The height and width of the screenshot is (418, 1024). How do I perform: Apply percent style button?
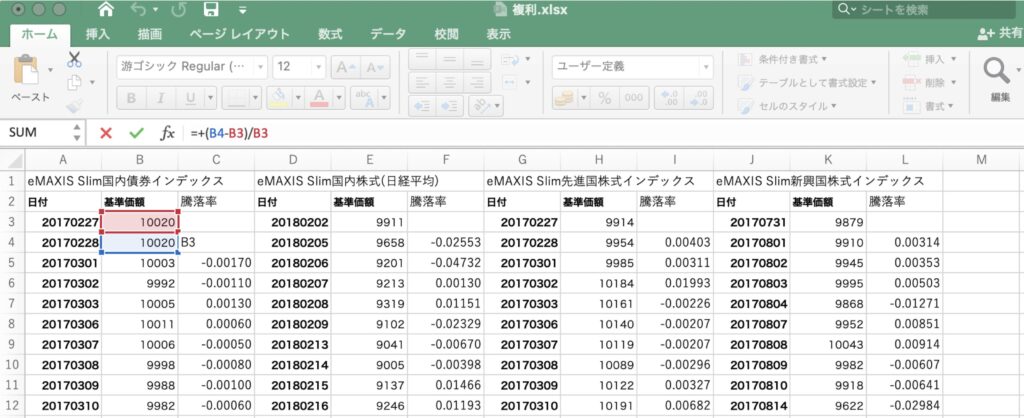coord(605,98)
